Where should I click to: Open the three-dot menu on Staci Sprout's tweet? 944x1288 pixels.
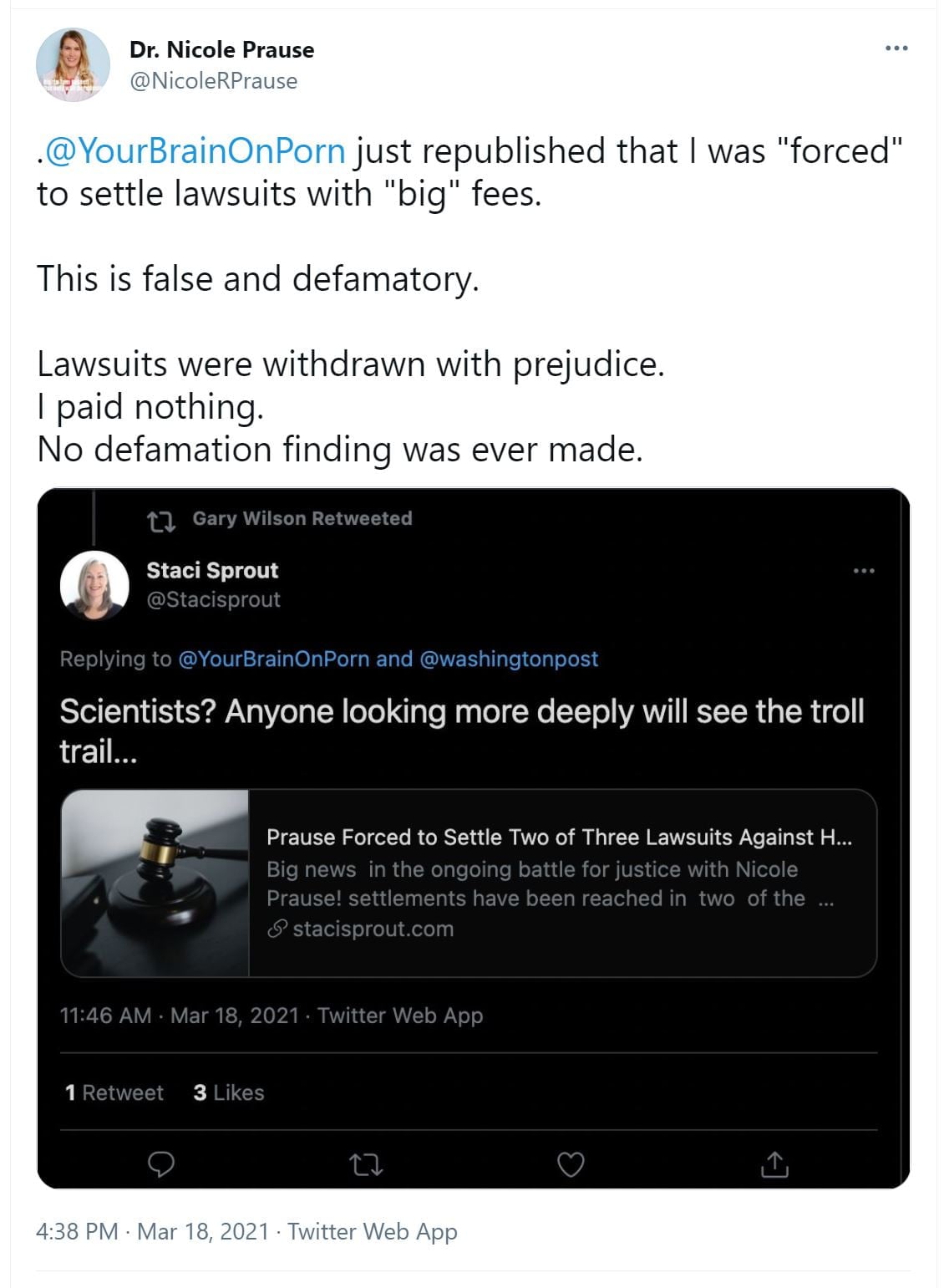pyautogui.click(x=864, y=571)
